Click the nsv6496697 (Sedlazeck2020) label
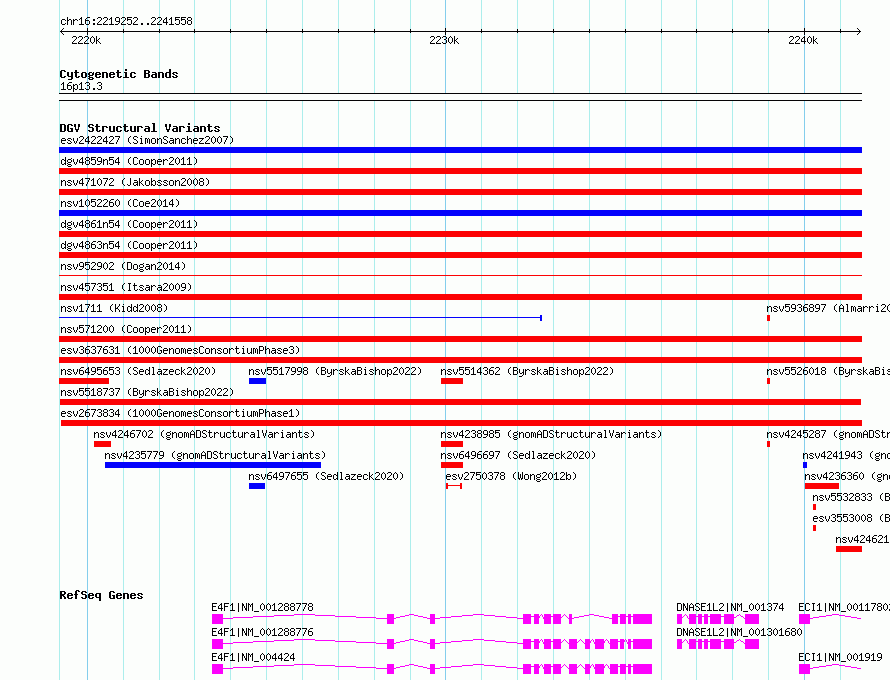This screenshot has width=890, height=680. [x=518, y=455]
